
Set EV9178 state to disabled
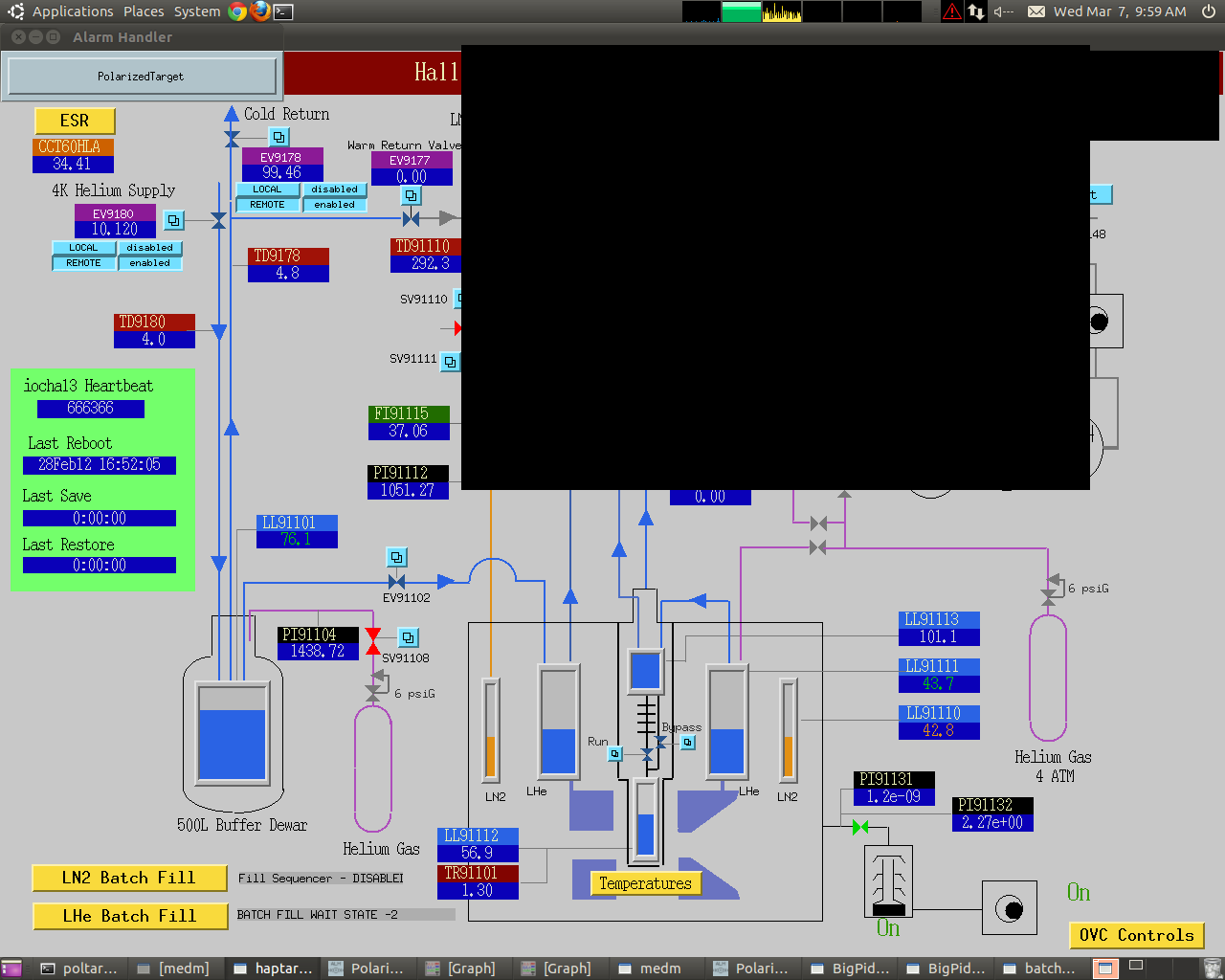(x=334, y=189)
